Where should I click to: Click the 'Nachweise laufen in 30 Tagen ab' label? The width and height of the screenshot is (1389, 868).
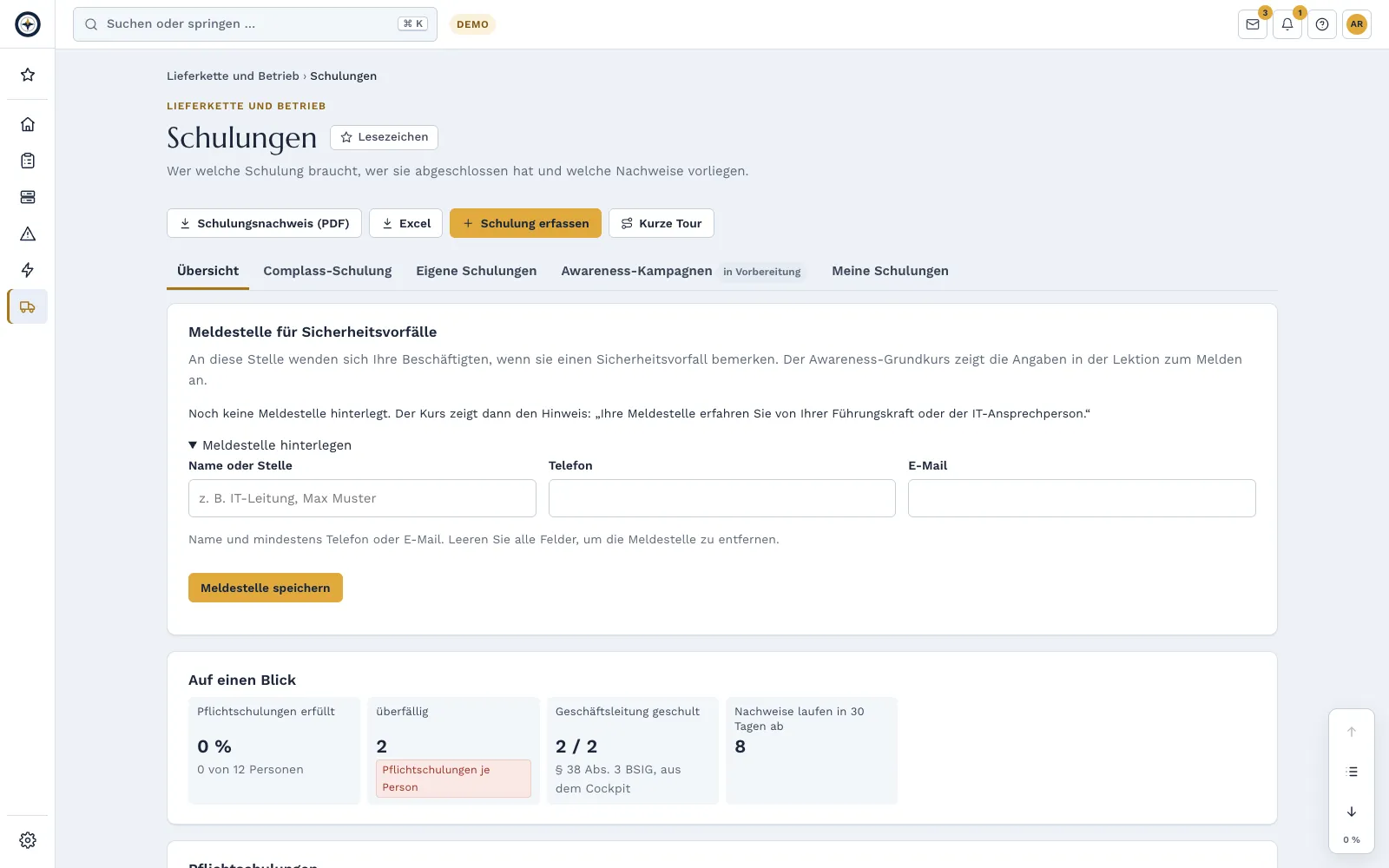tap(800, 719)
